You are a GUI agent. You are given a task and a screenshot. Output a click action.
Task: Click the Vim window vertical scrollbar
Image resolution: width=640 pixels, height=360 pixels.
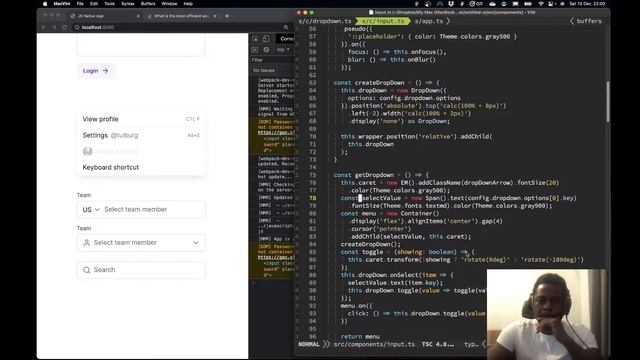(608, 101)
